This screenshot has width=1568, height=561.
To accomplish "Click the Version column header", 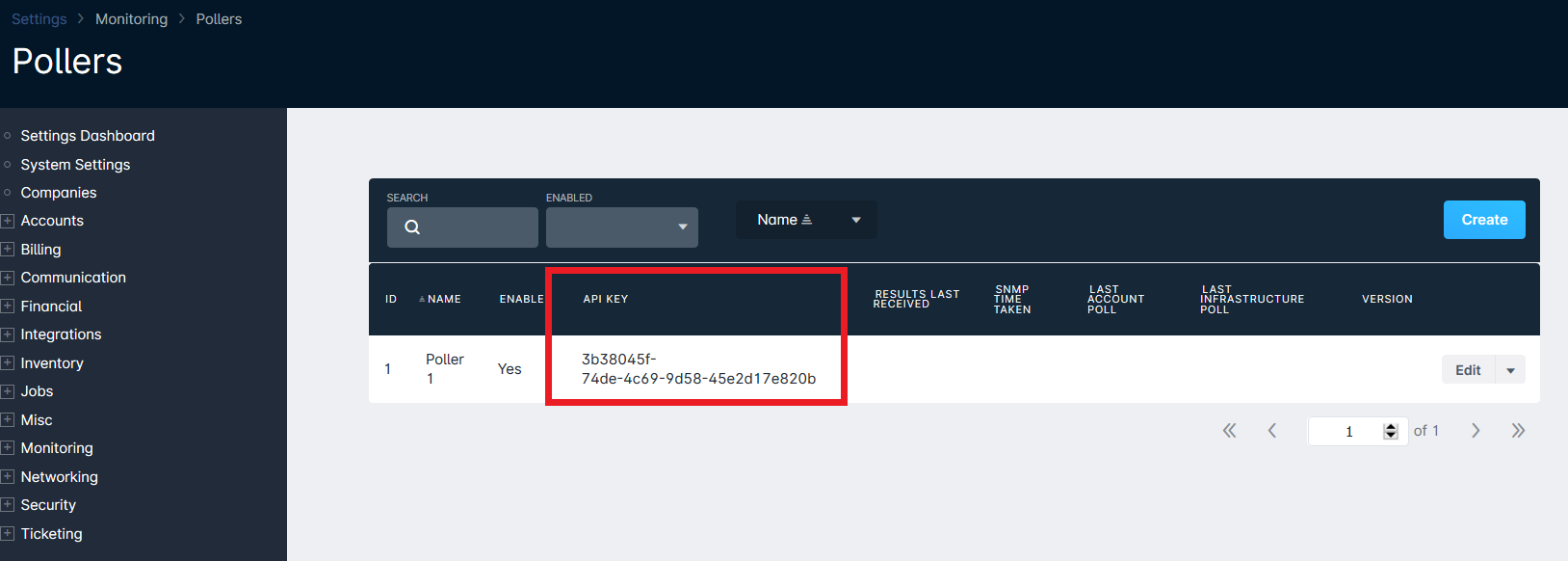I will pos(1387,300).
